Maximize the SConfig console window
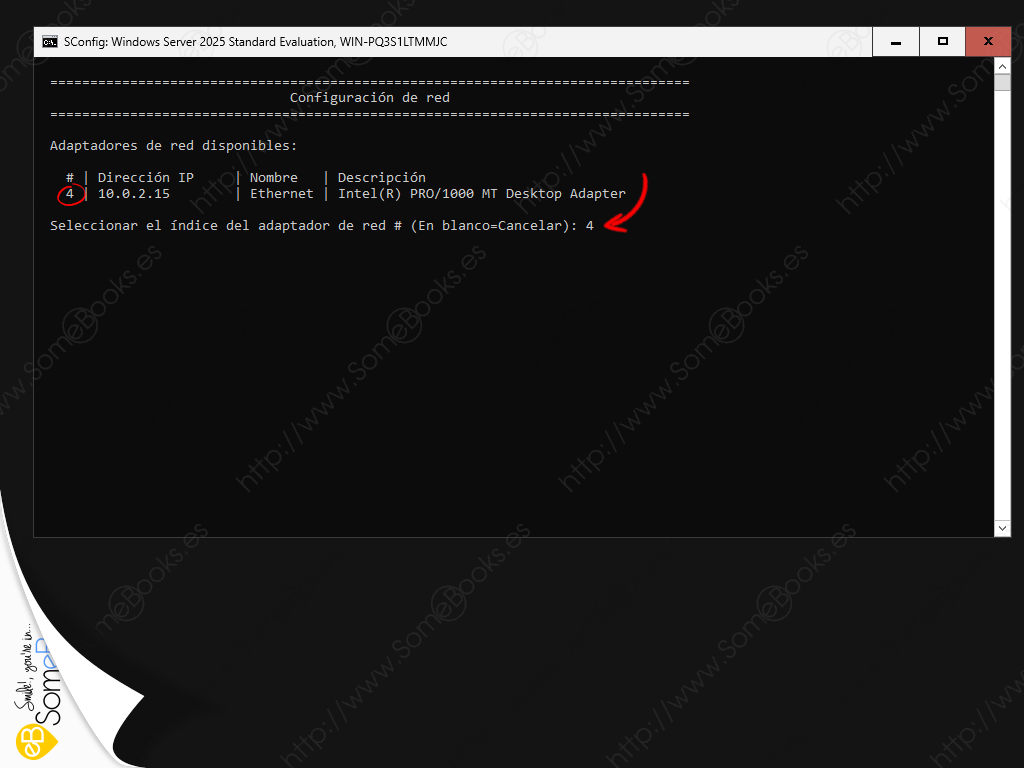 click(942, 42)
